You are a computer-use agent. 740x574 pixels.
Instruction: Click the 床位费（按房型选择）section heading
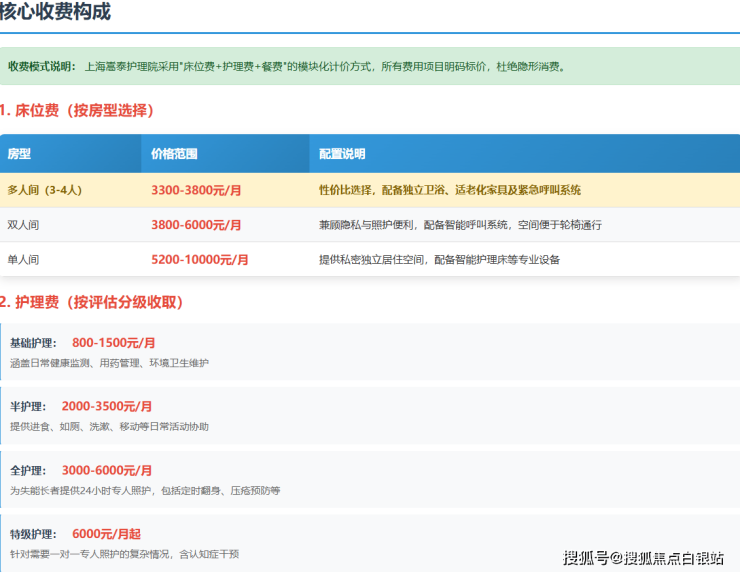(x=78, y=110)
